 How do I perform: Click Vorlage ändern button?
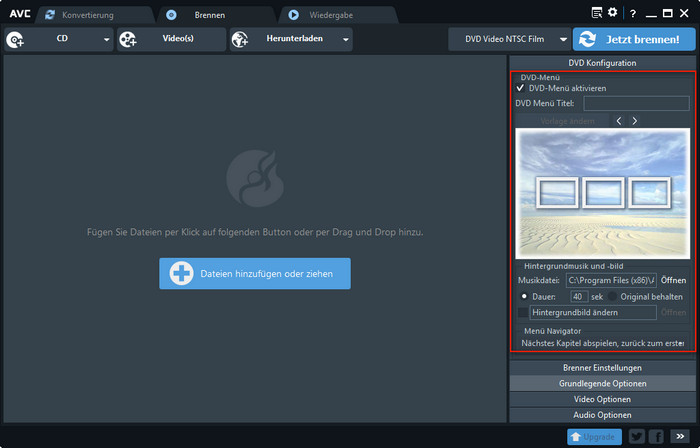point(562,121)
